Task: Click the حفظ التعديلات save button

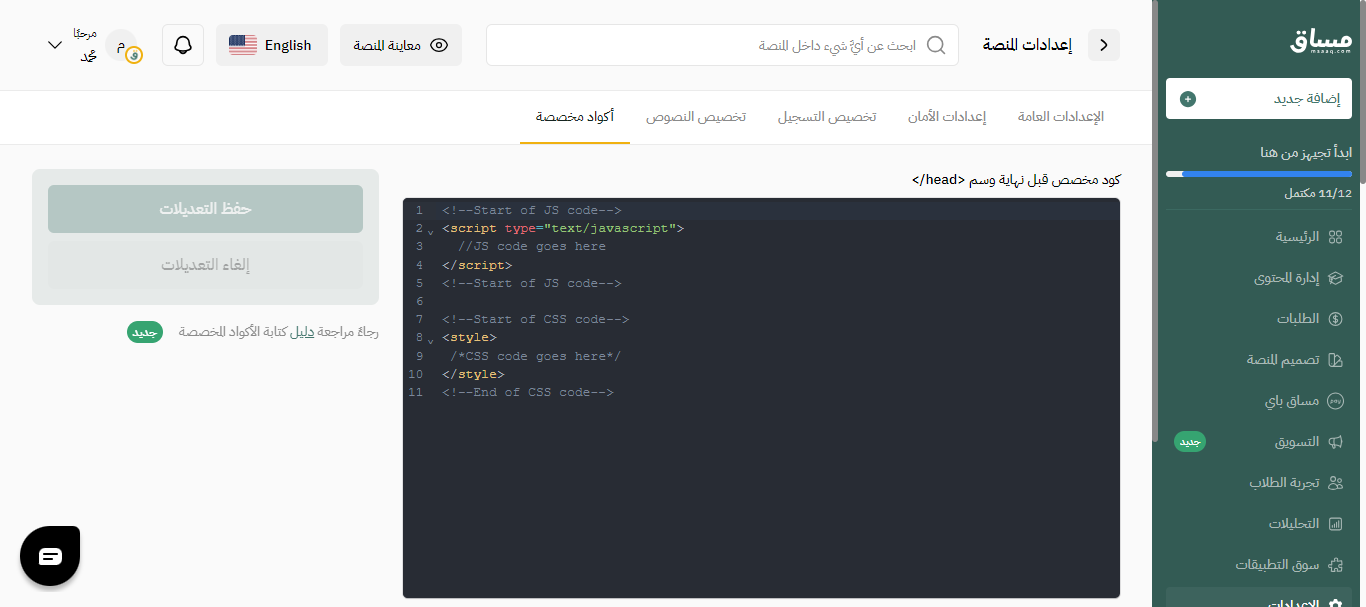Action: point(205,209)
